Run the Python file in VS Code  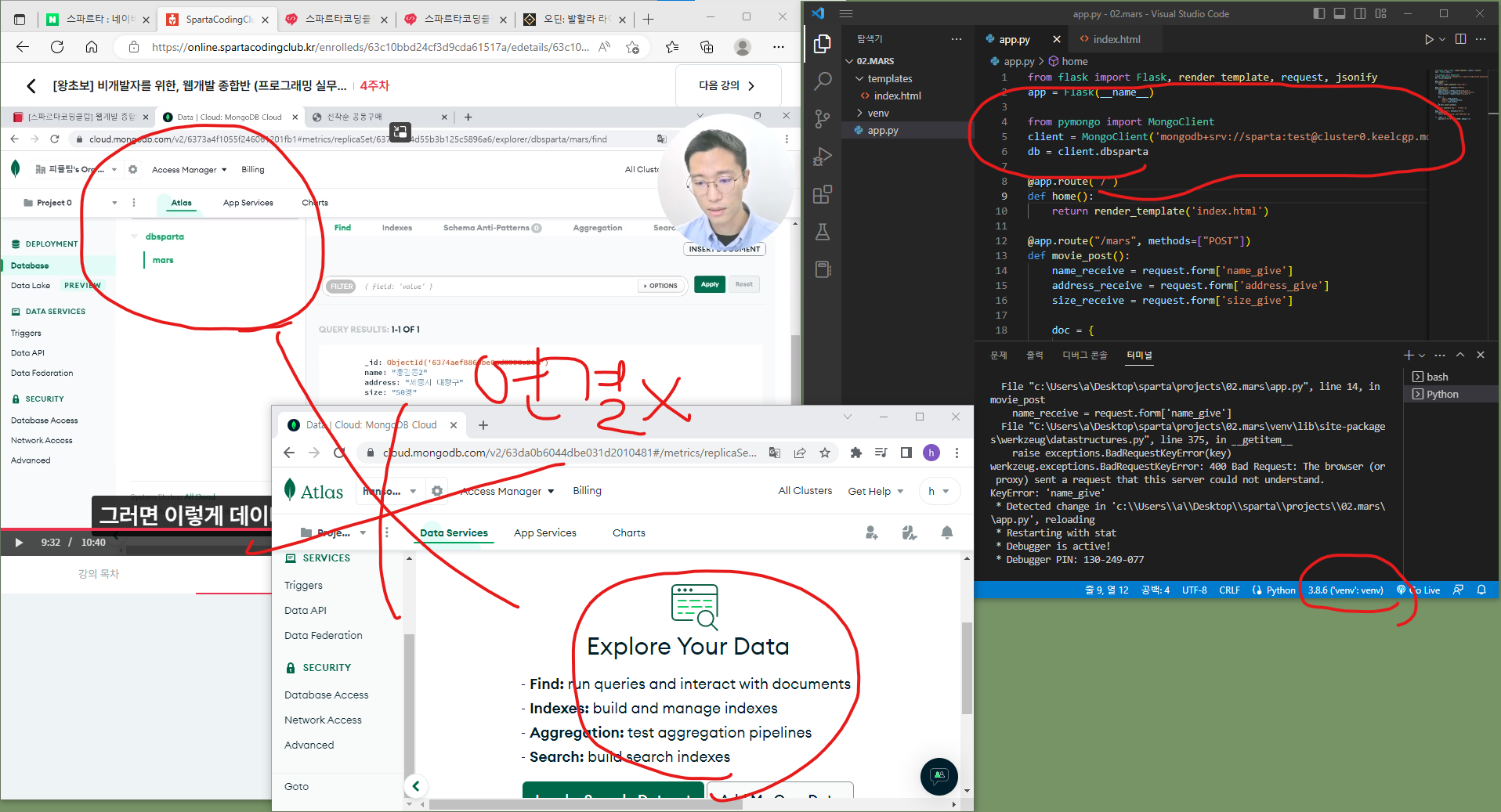(1428, 39)
